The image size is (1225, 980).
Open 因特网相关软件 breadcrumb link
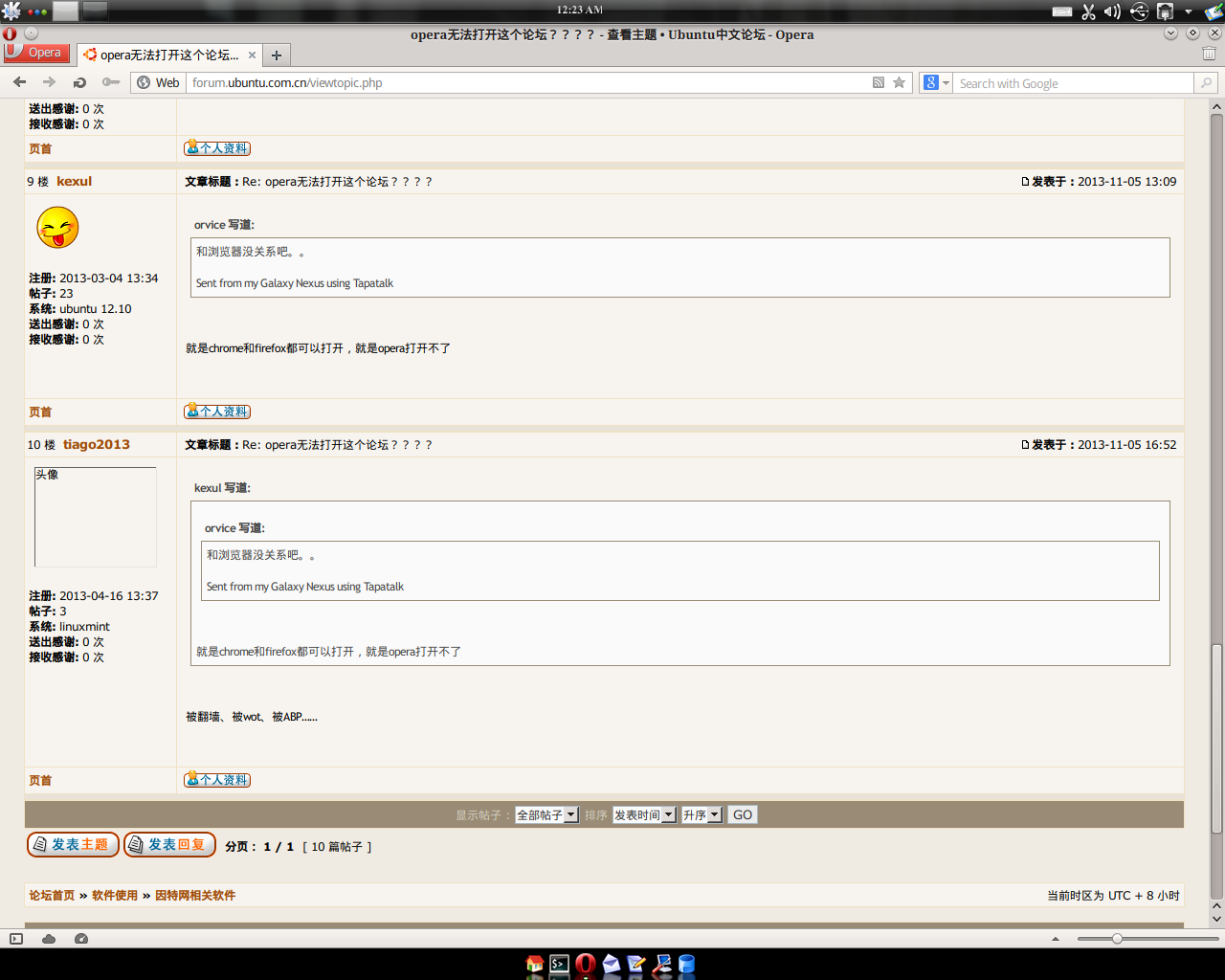point(195,896)
